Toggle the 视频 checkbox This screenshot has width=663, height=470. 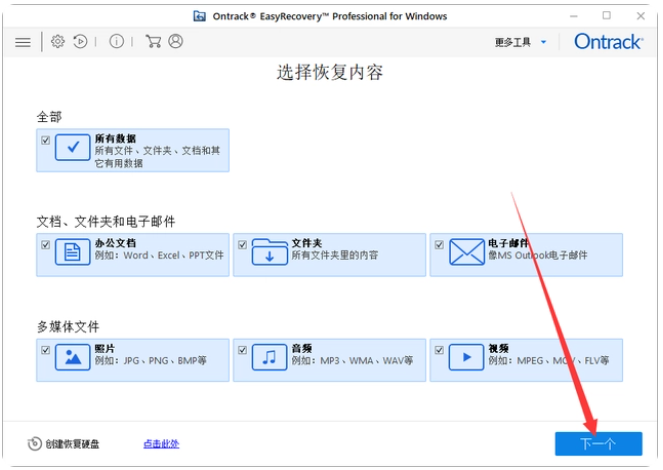pos(439,350)
